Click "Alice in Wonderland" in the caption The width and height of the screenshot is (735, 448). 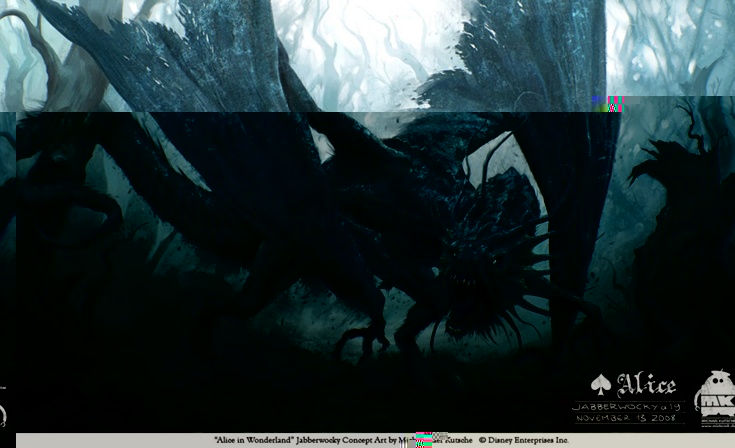pyautogui.click(x=254, y=441)
